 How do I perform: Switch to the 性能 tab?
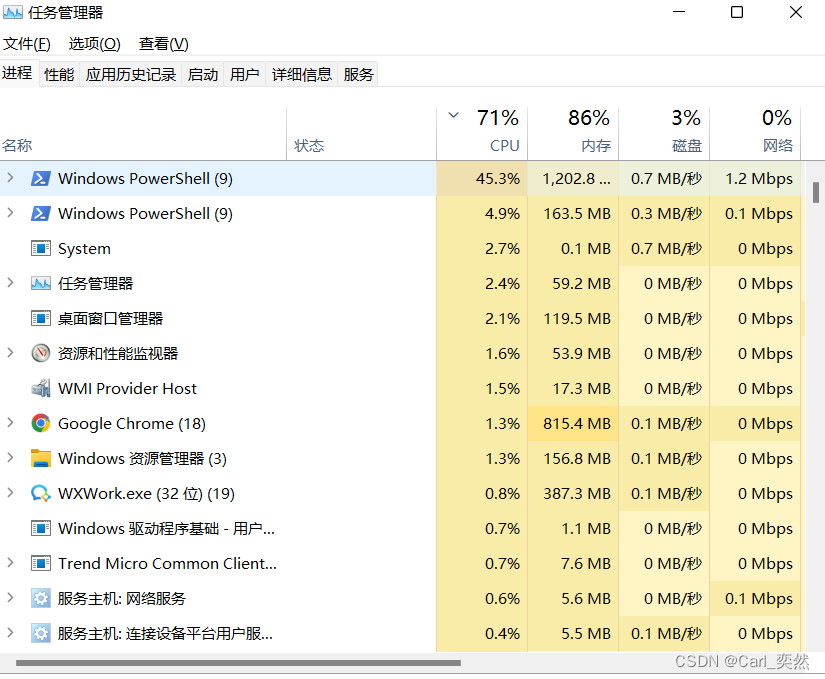coord(58,73)
